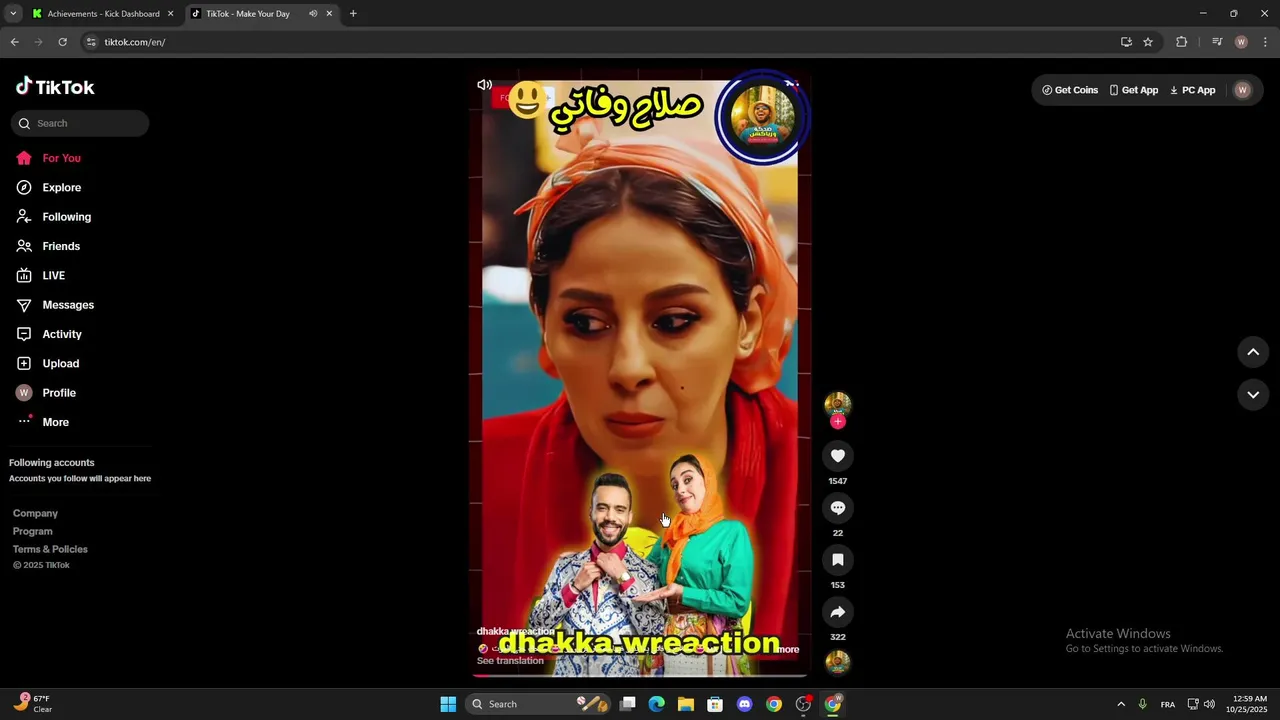
Task: Open comments on the video
Action: click(x=838, y=508)
